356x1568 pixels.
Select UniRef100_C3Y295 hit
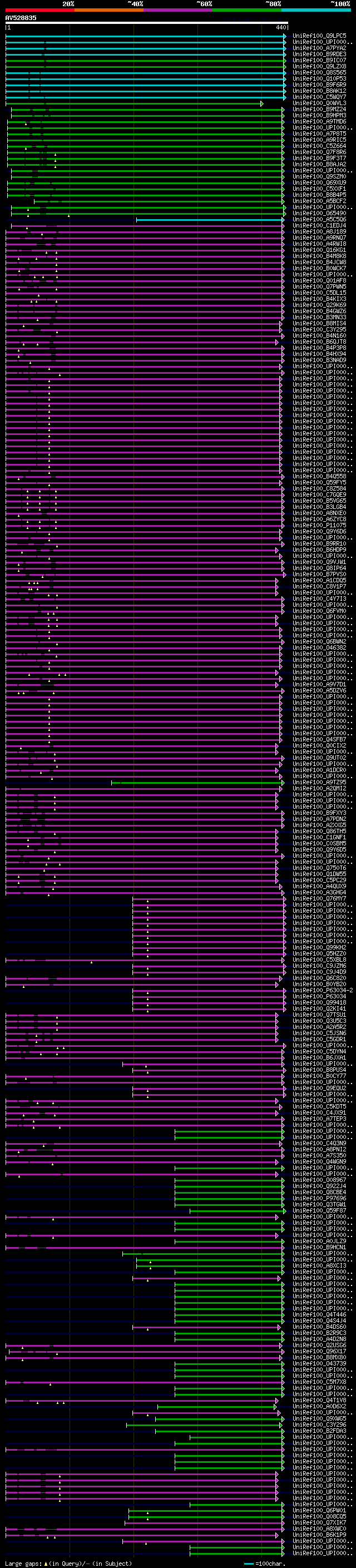[x=319, y=329]
